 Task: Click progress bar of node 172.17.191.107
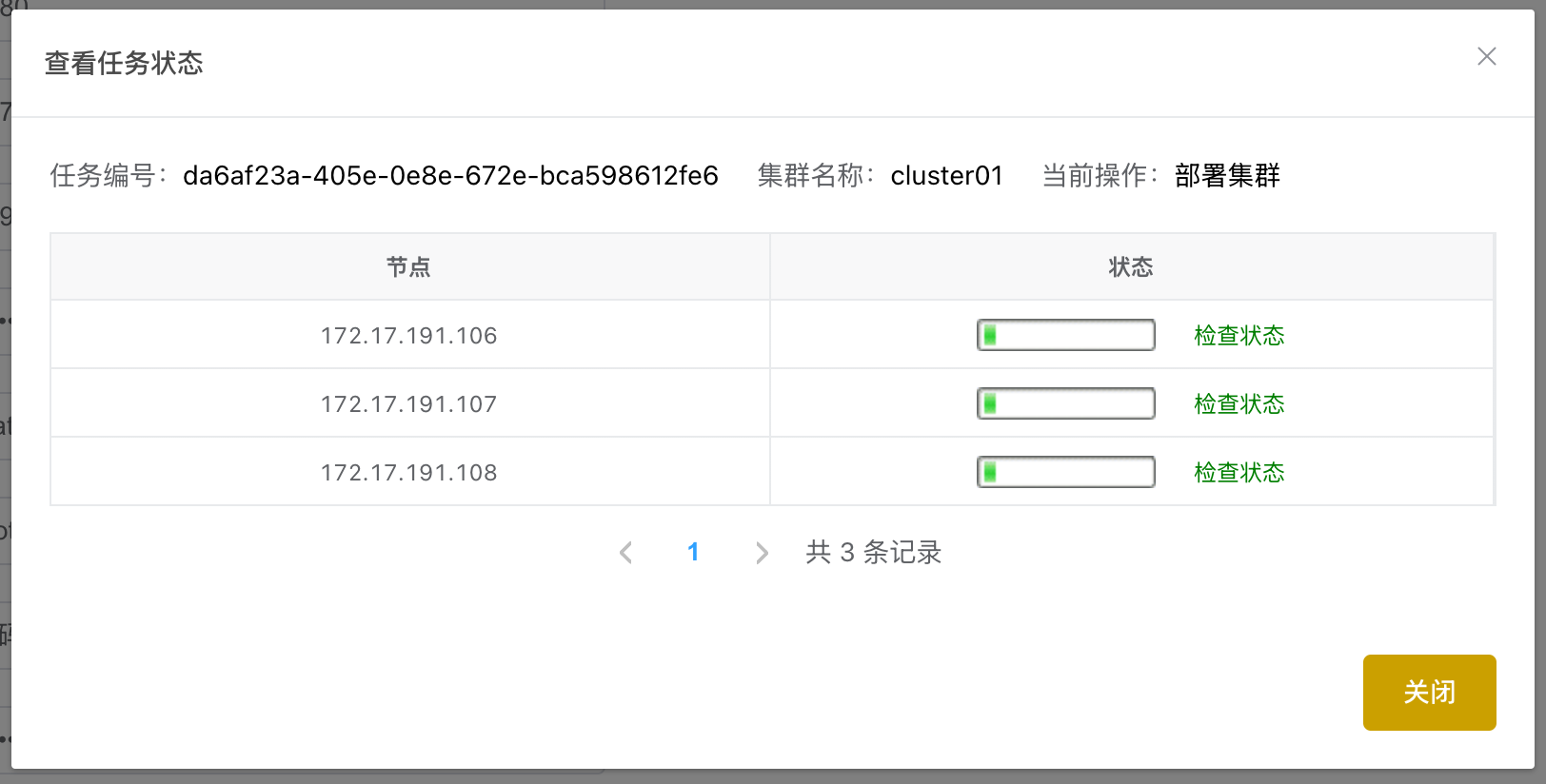click(1065, 403)
